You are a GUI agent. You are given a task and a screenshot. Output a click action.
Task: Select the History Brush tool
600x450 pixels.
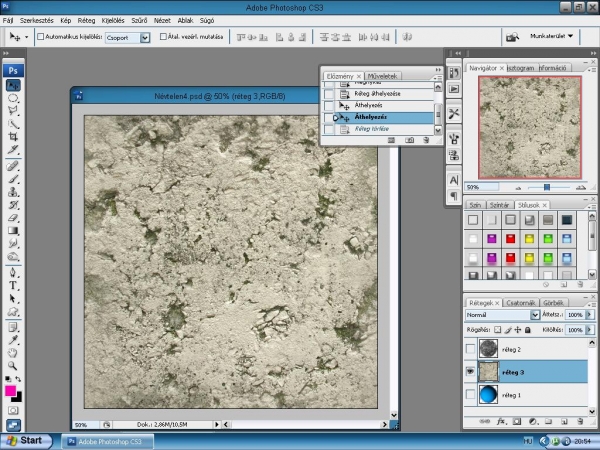point(13,205)
